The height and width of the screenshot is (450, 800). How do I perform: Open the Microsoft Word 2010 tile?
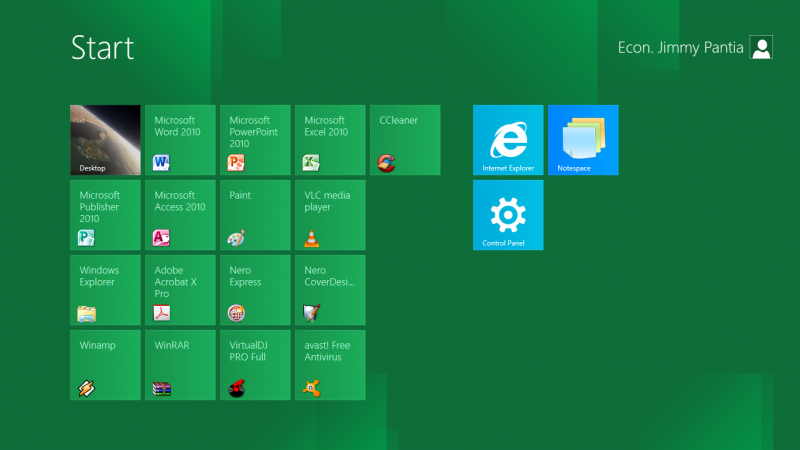(x=180, y=140)
